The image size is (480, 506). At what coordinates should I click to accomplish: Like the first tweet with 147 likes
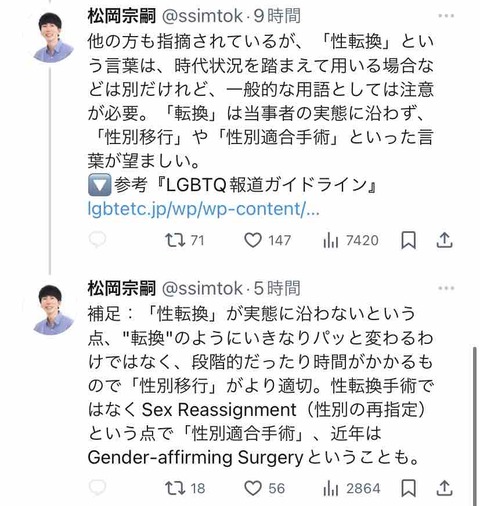268,240
